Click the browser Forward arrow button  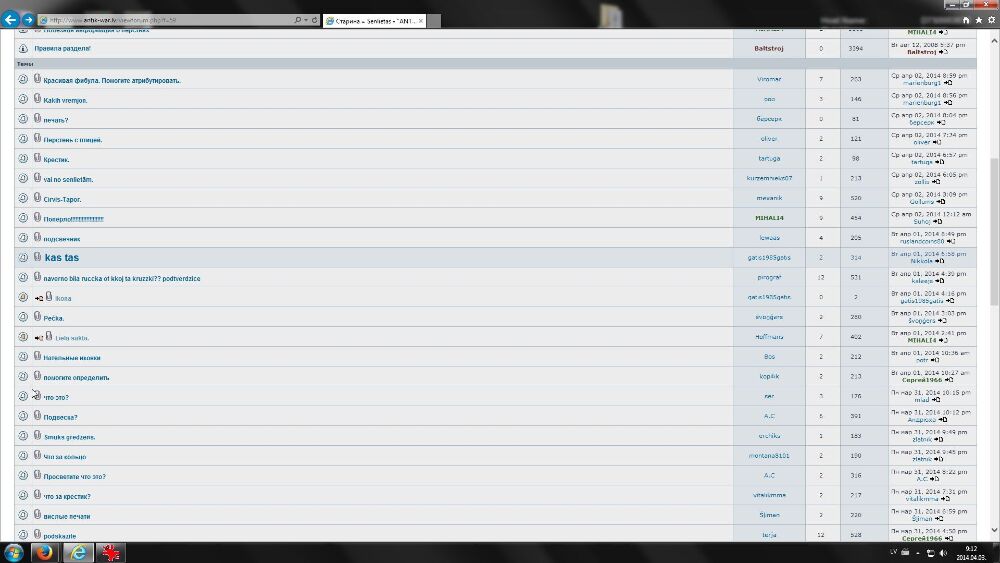click(x=28, y=20)
